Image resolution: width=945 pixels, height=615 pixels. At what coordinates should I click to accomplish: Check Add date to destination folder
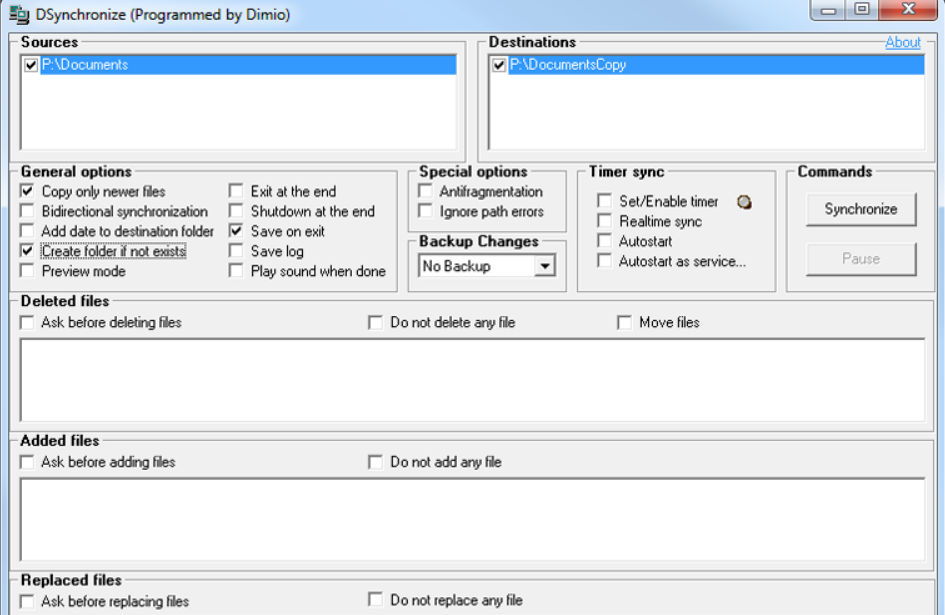(x=26, y=231)
